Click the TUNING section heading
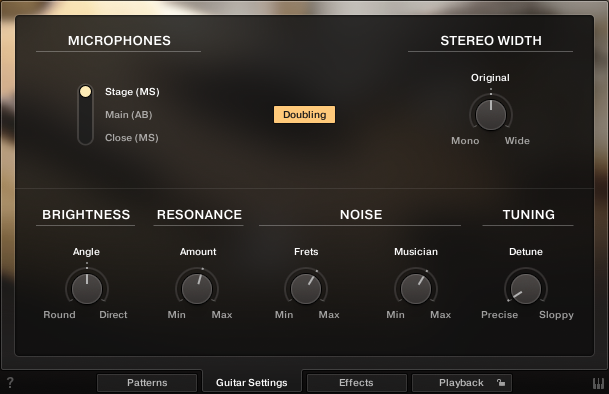The height and width of the screenshot is (394, 609). tap(529, 215)
